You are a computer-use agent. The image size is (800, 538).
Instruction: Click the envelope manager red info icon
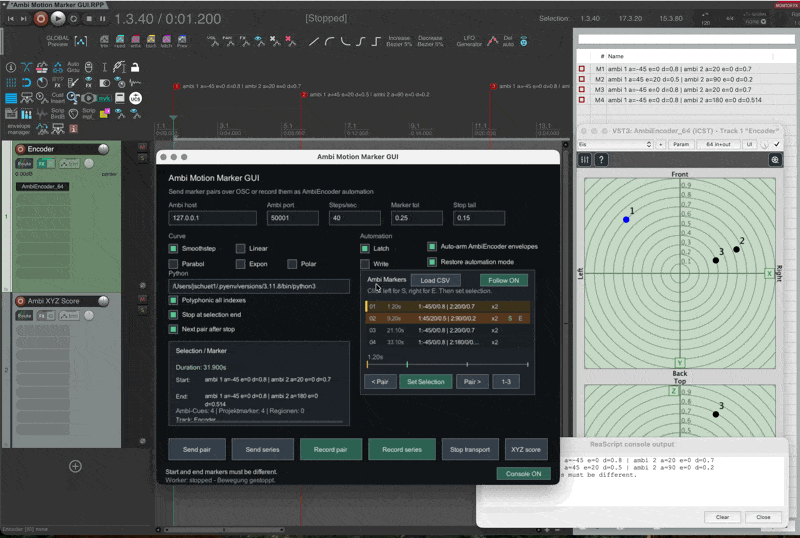point(73,129)
